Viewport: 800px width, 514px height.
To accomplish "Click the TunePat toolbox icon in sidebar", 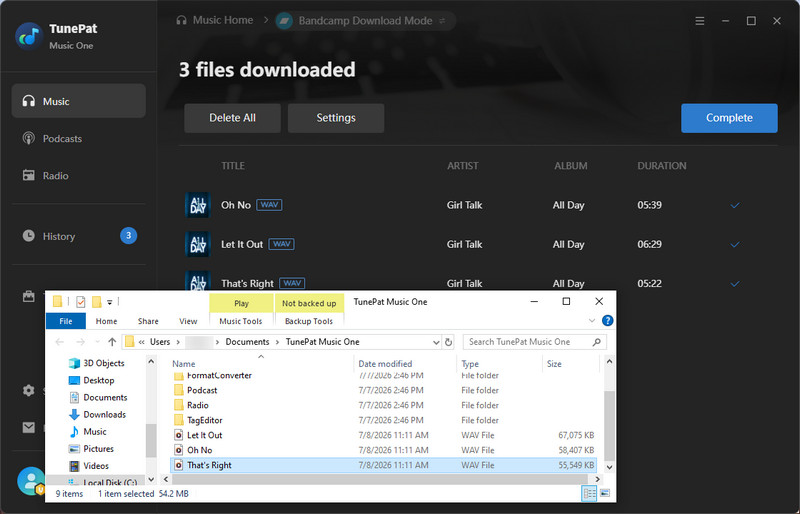I will pyautogui.click(x=29, y=297).
